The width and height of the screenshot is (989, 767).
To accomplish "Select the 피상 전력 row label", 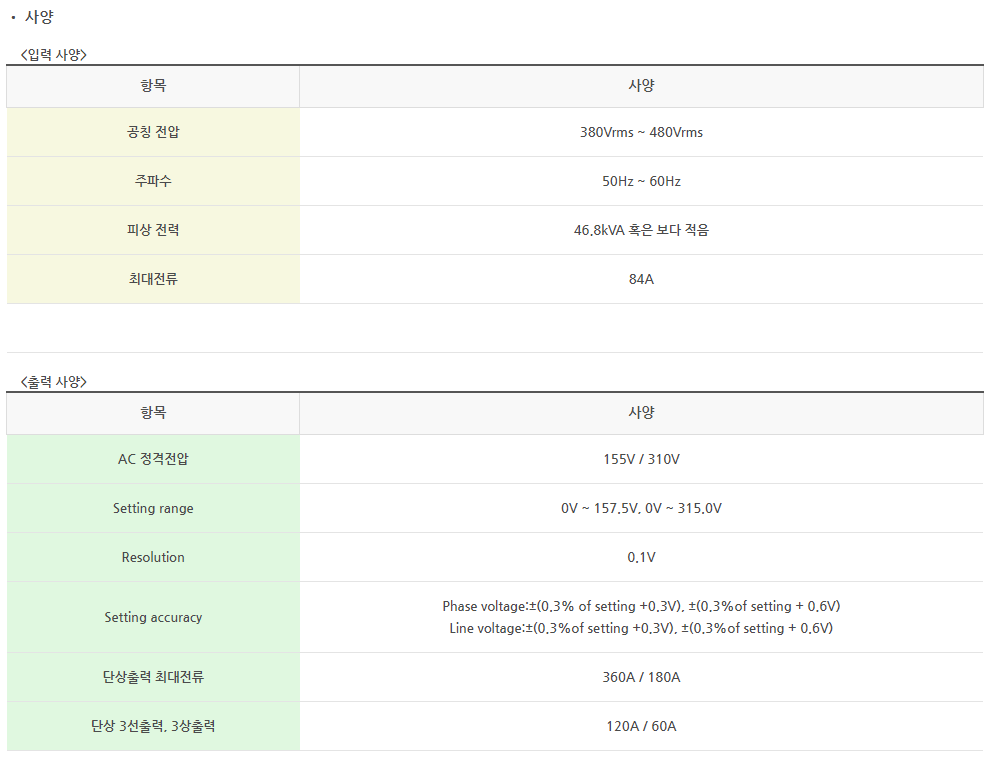I will 153,230.
